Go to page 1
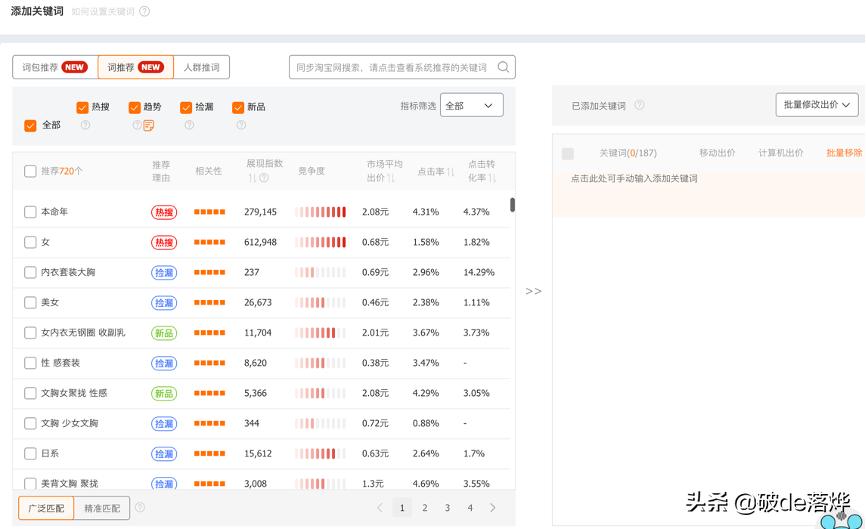This screenshot has height=529, width=866. [x=402, y=507]
